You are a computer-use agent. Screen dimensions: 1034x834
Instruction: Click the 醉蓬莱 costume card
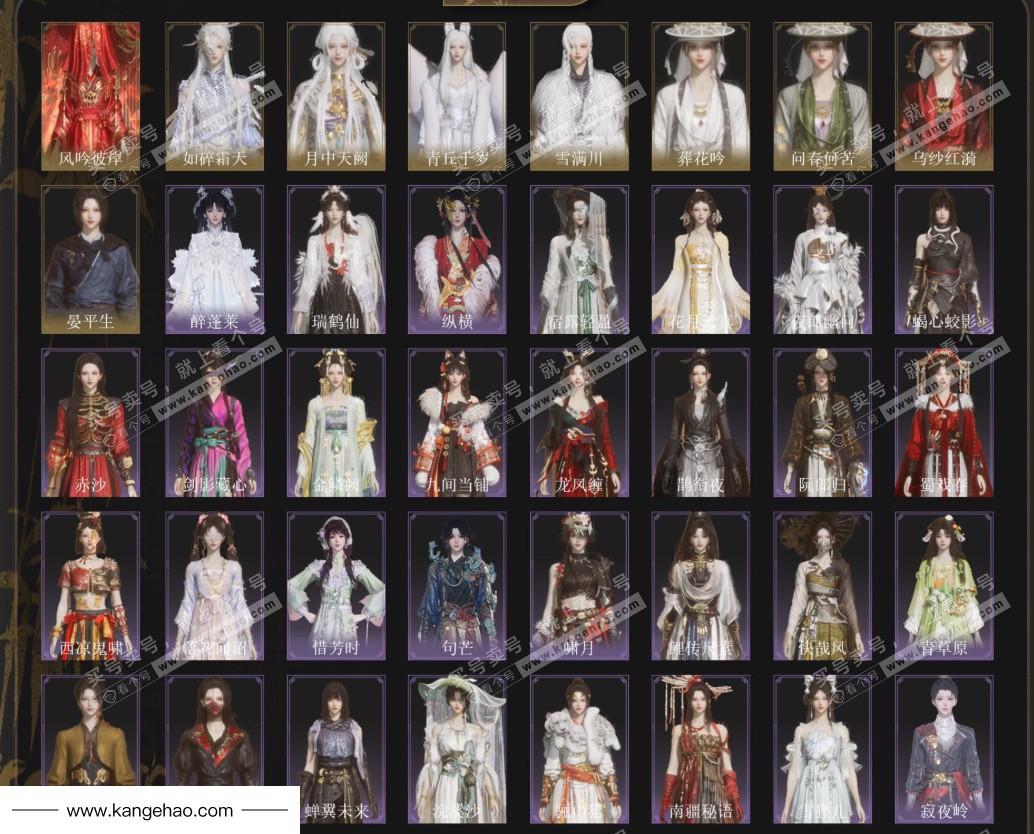(x=214, y=260)
